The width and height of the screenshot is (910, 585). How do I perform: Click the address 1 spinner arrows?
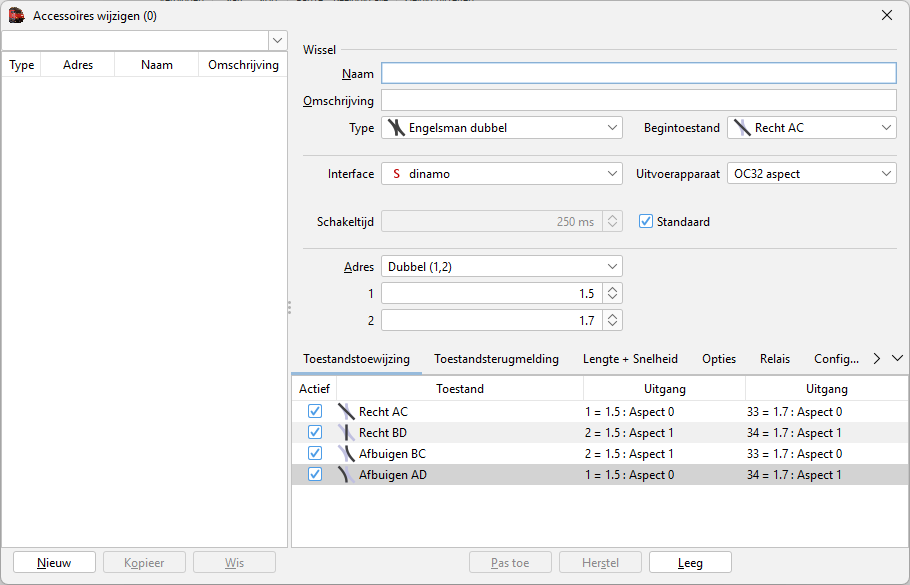click(x=613, y=294)
